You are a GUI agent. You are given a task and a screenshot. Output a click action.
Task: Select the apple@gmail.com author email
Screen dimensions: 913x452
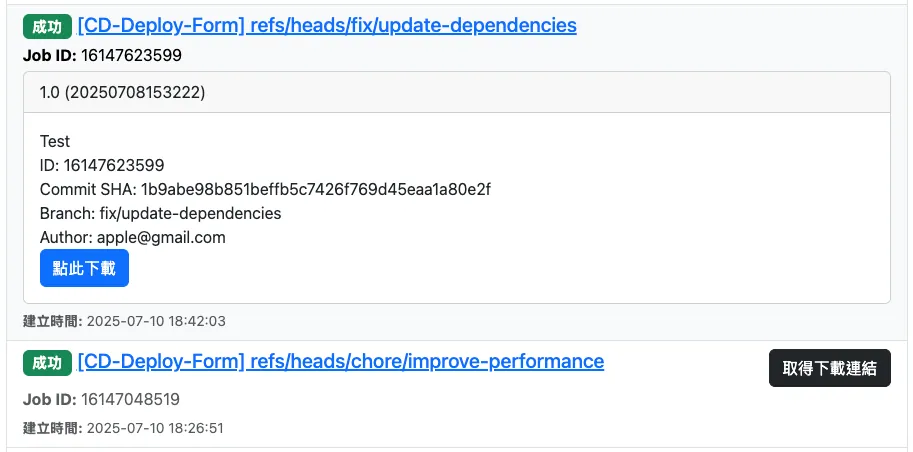(161, 238)
